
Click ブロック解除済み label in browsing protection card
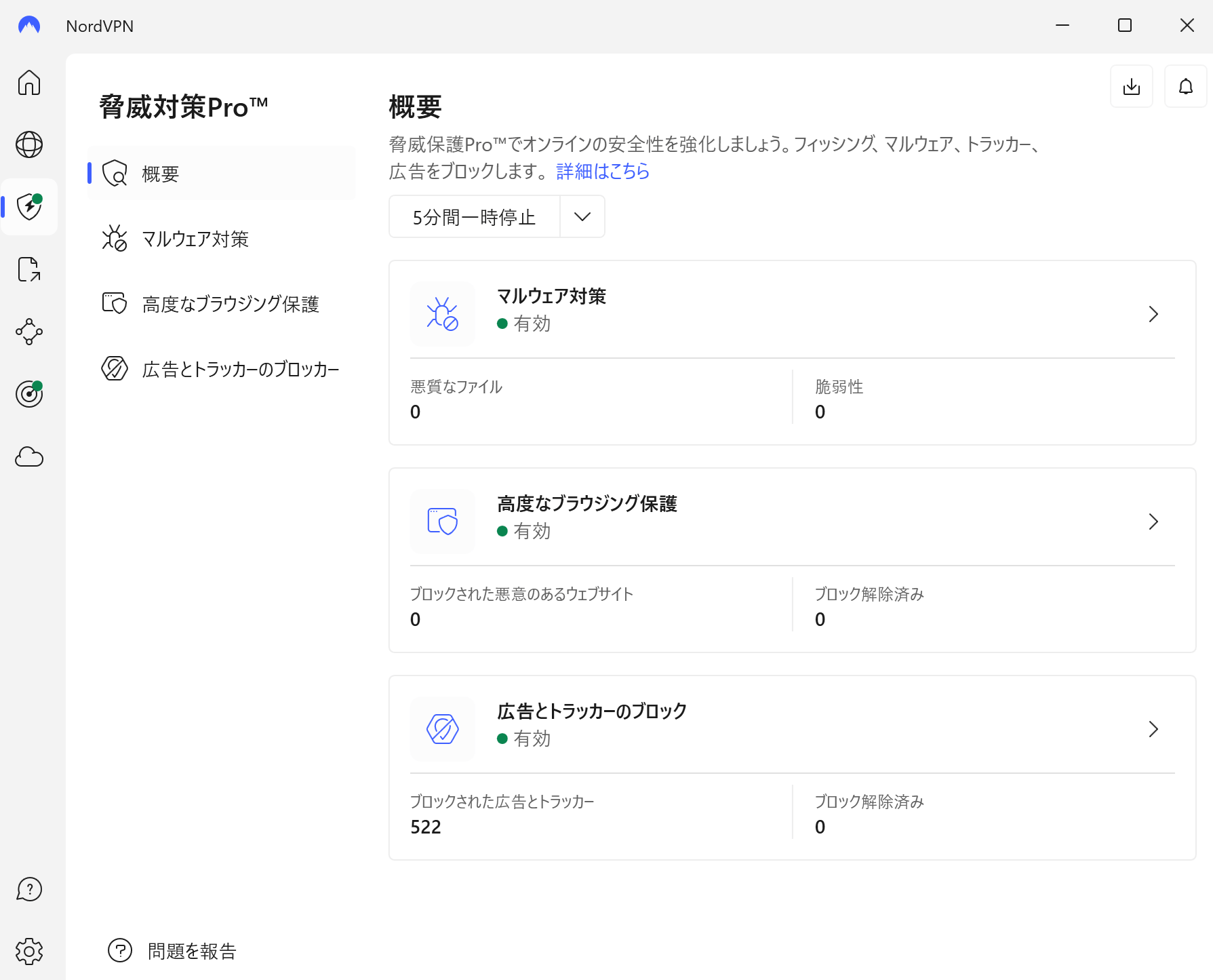coord(869,594)
